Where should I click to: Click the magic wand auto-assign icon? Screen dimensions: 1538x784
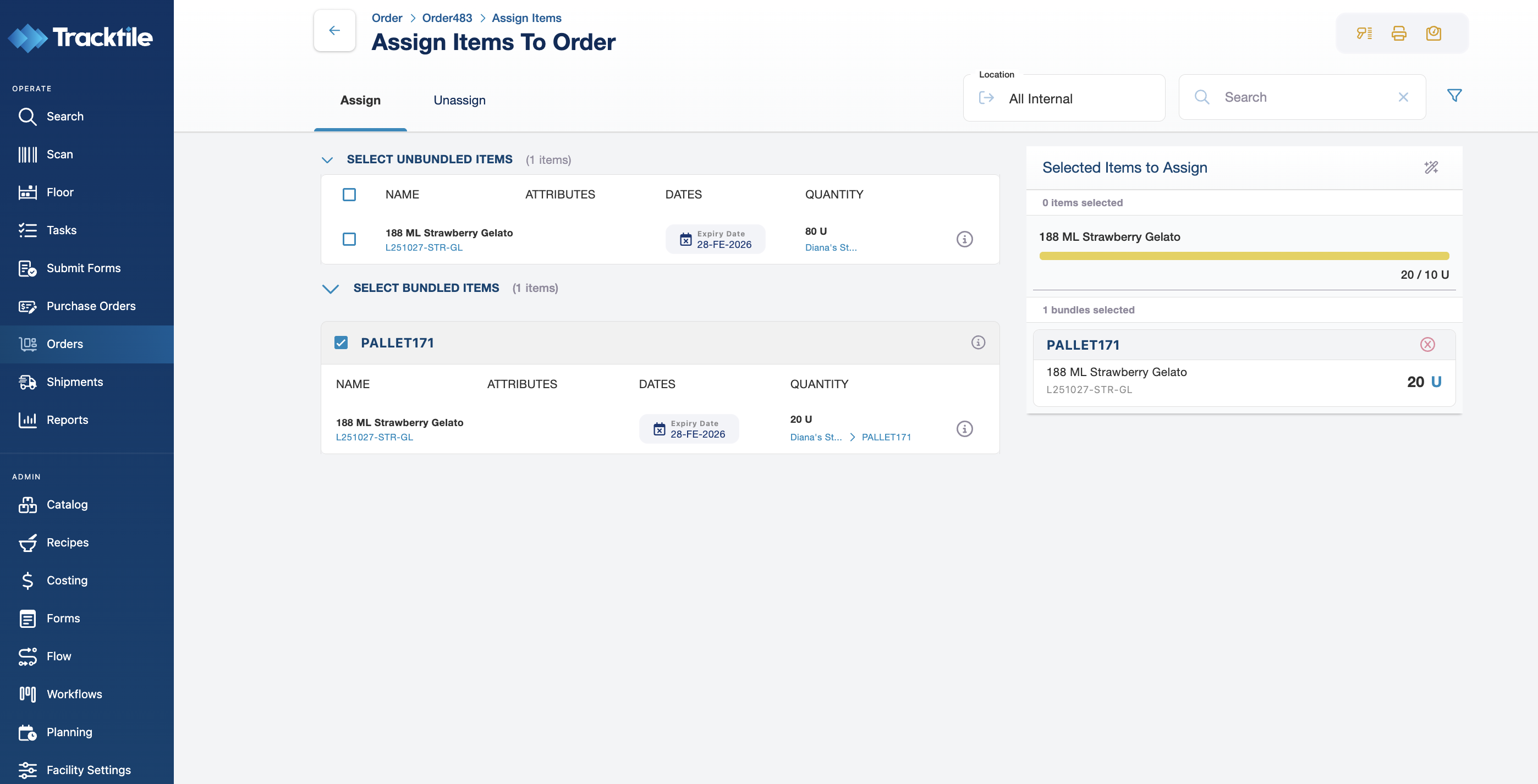point(1431,168)
